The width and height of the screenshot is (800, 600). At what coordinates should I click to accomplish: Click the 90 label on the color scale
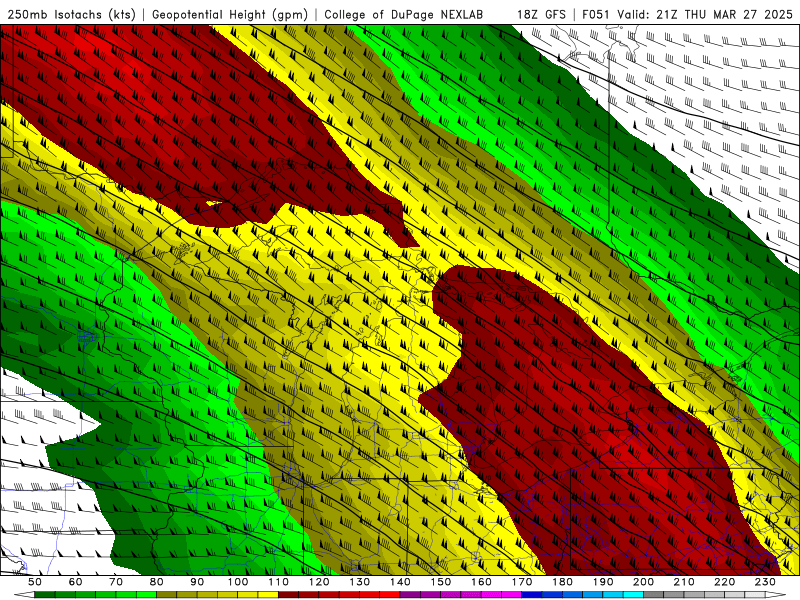[x=197, y=582]
